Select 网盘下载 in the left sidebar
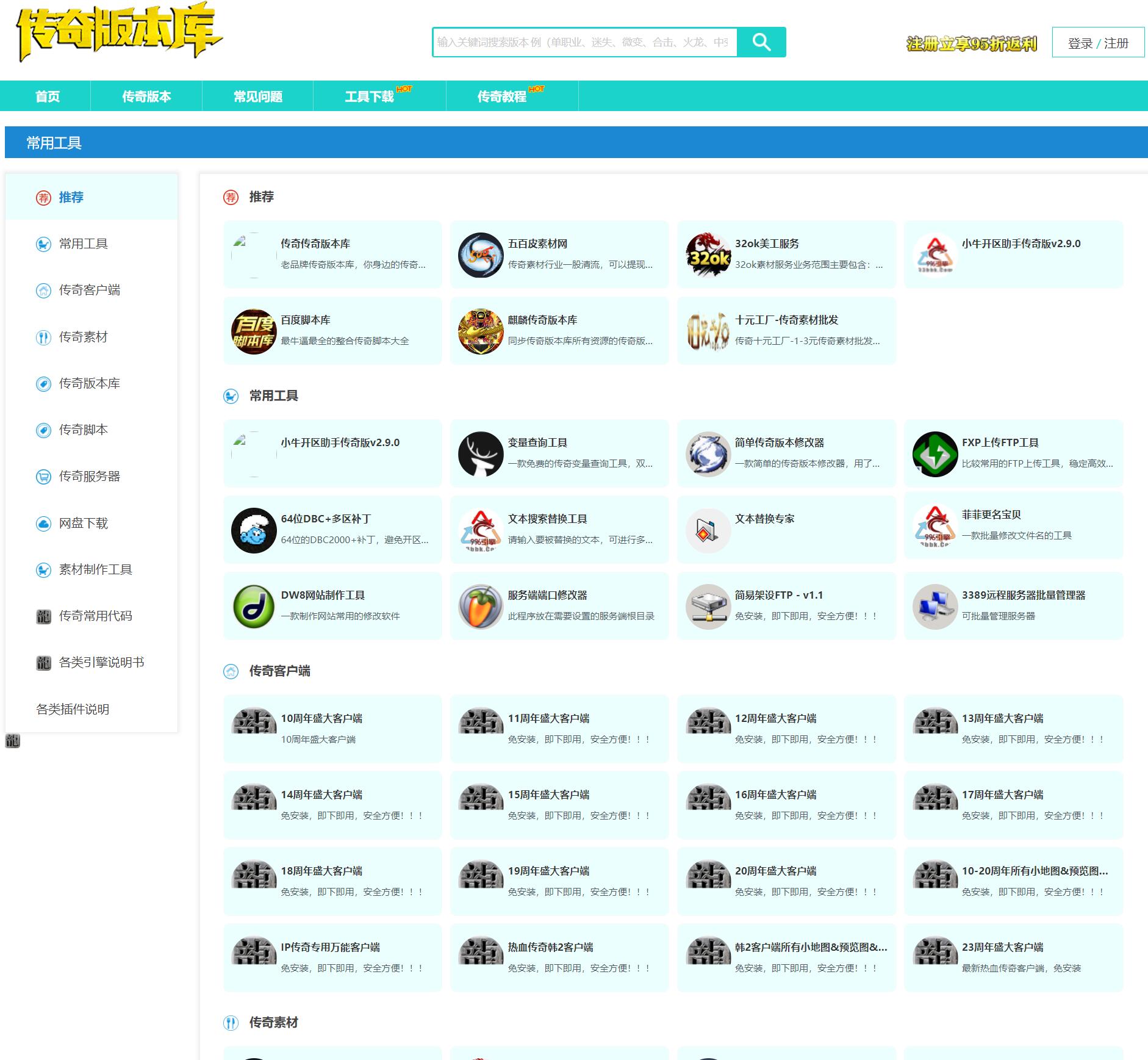This screenshot has width=1148, height=1060. click(83, 524)
